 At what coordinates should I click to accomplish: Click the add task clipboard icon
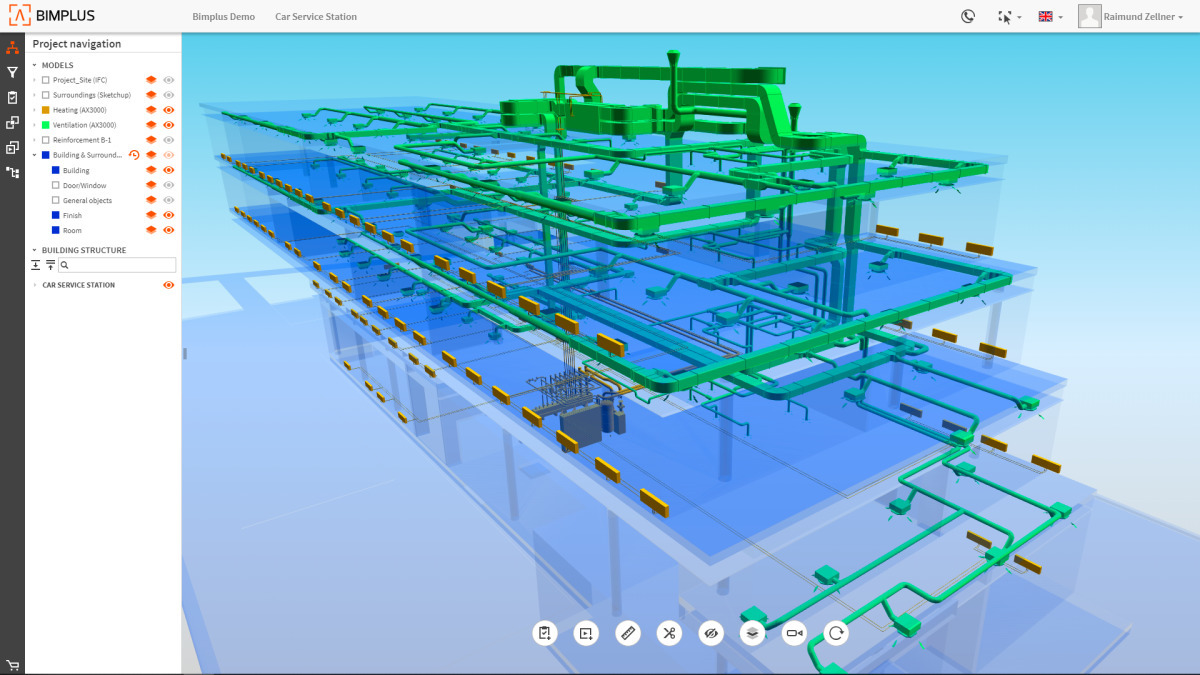click(544, 633)
